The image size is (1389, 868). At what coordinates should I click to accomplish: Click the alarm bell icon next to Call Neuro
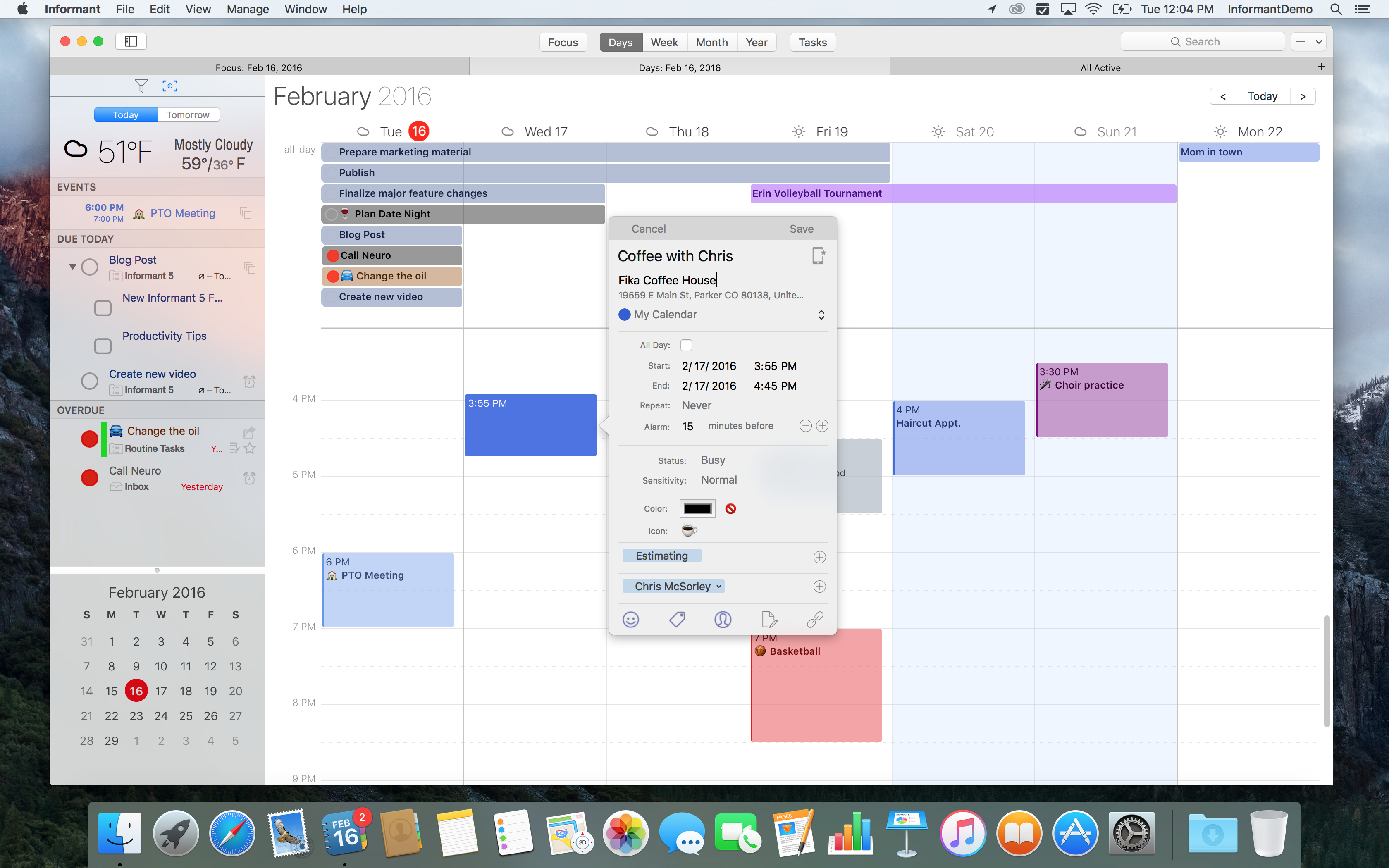click(x=250, y=478)
